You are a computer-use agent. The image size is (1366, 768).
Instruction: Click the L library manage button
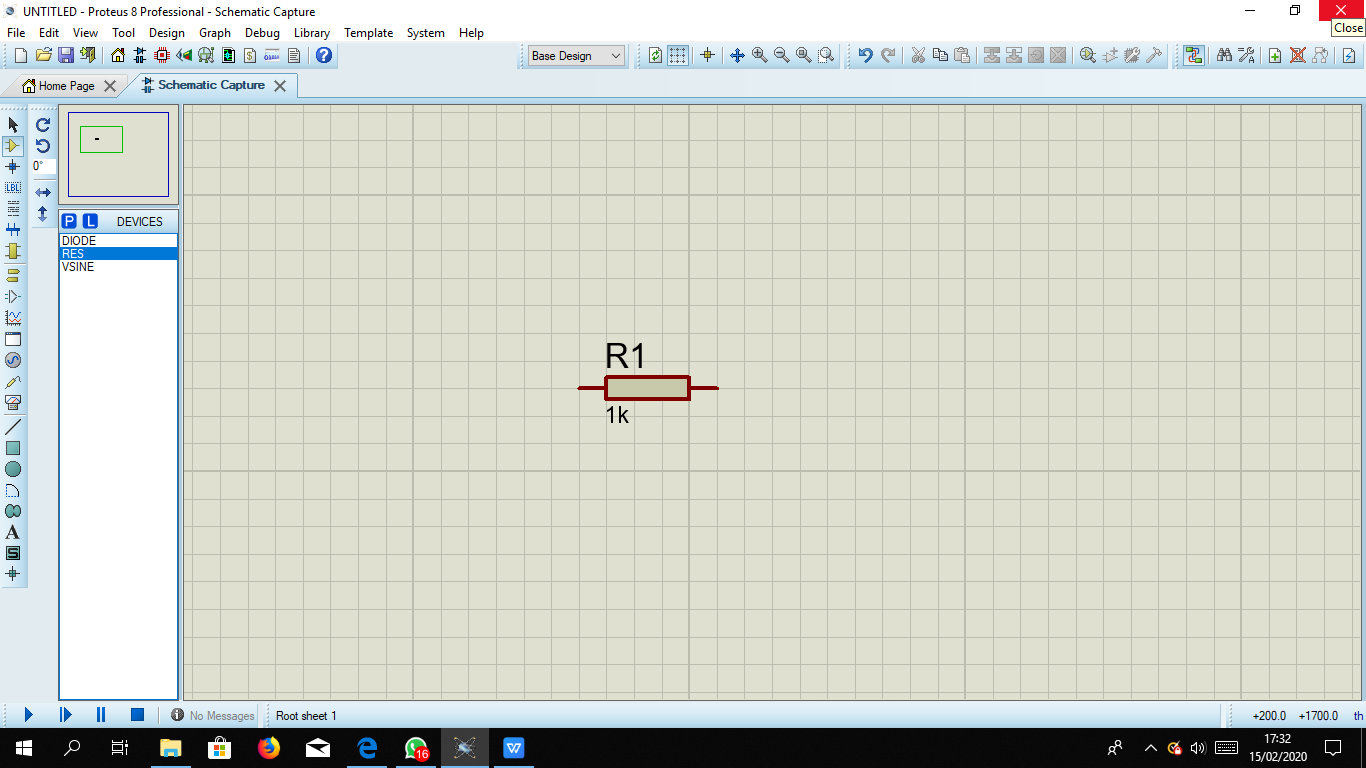90,221
